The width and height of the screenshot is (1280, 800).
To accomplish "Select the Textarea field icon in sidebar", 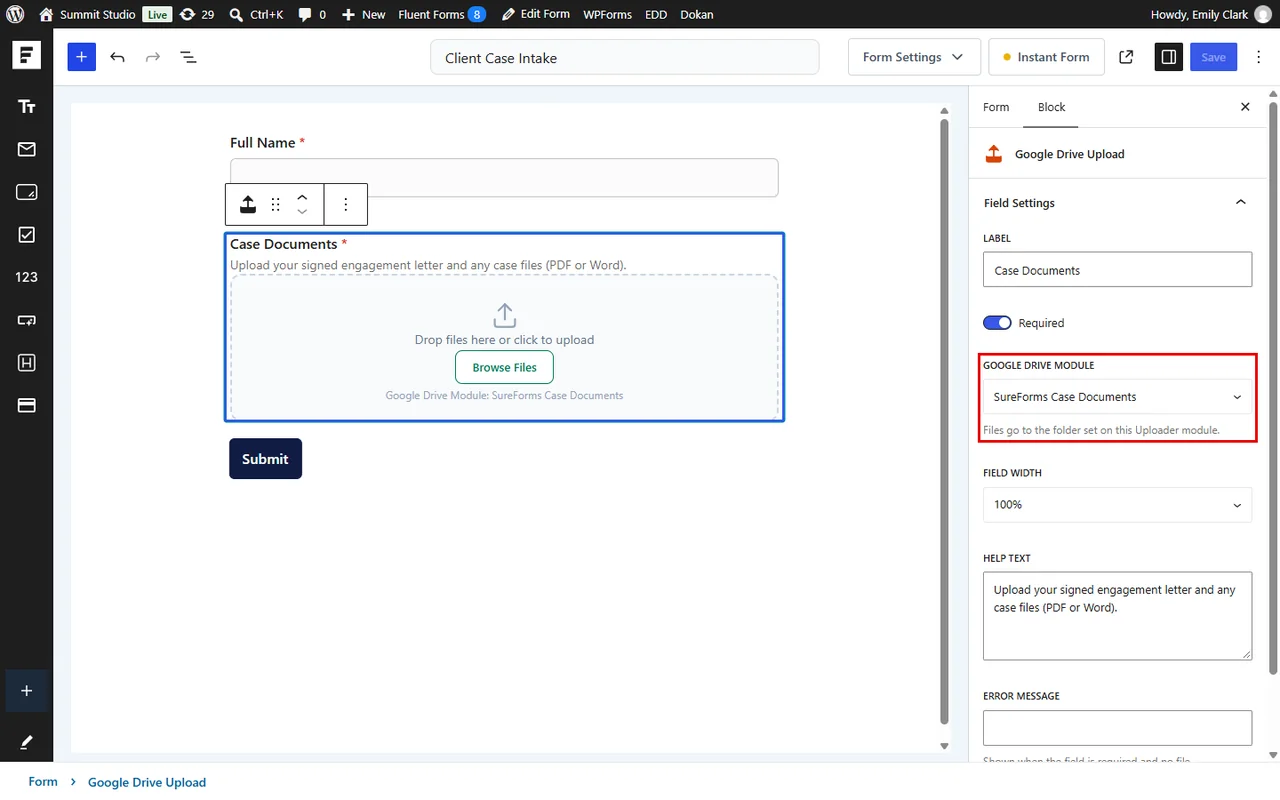I will point(27,192).
